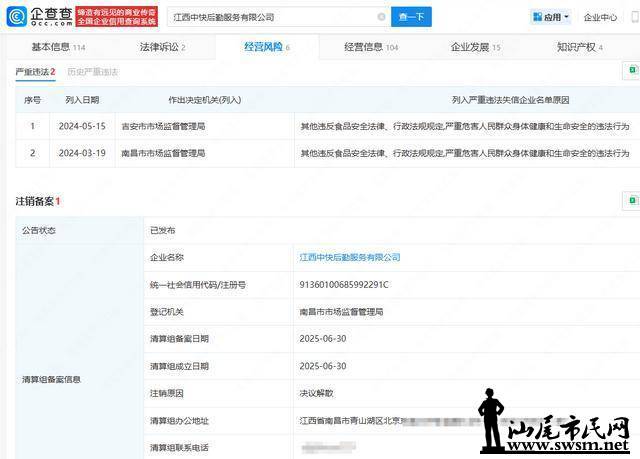Click export icon beside 严重违法 table
640x459 pixels.
click(632, 70)
